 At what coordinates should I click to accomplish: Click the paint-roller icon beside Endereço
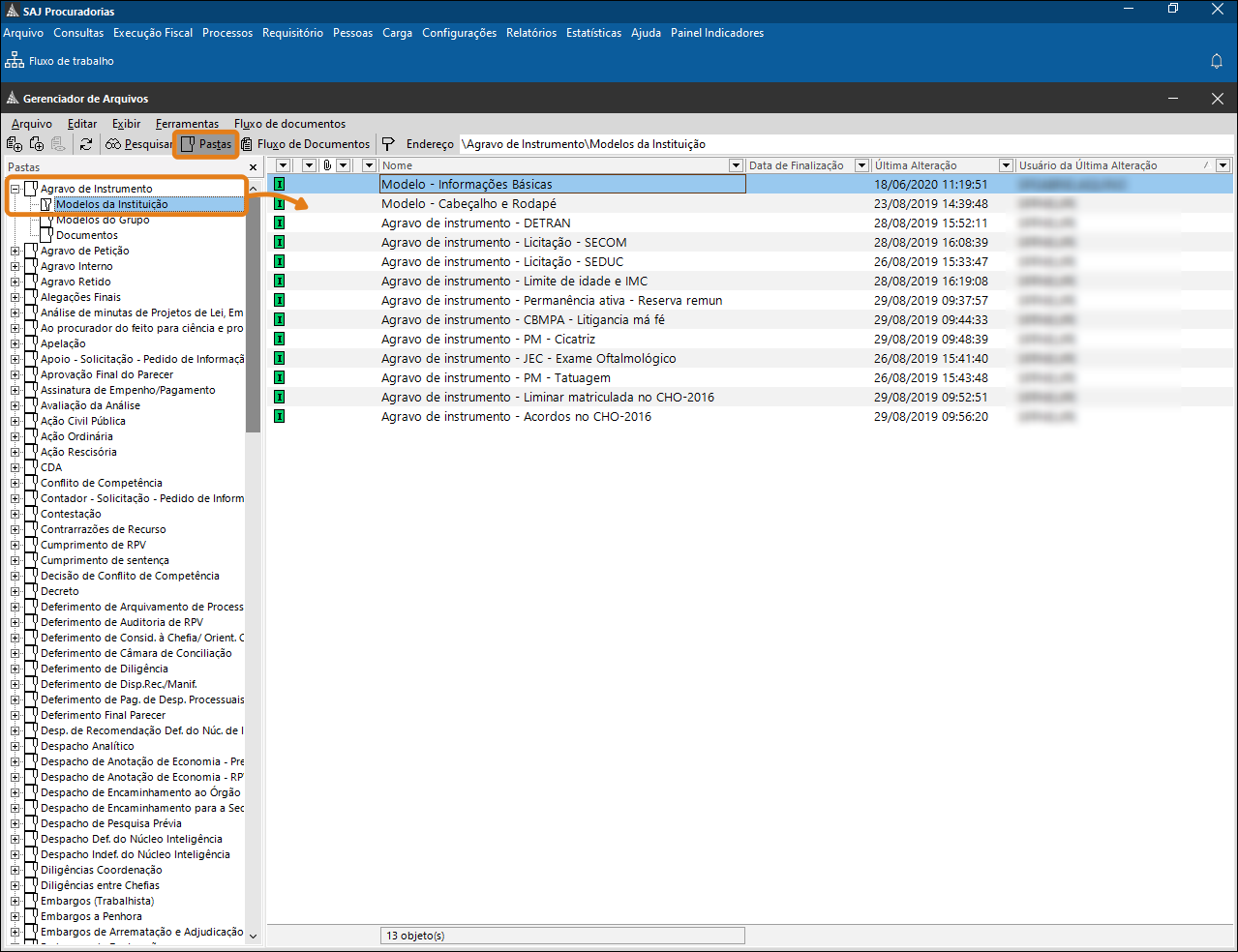(x=388, y=144)
